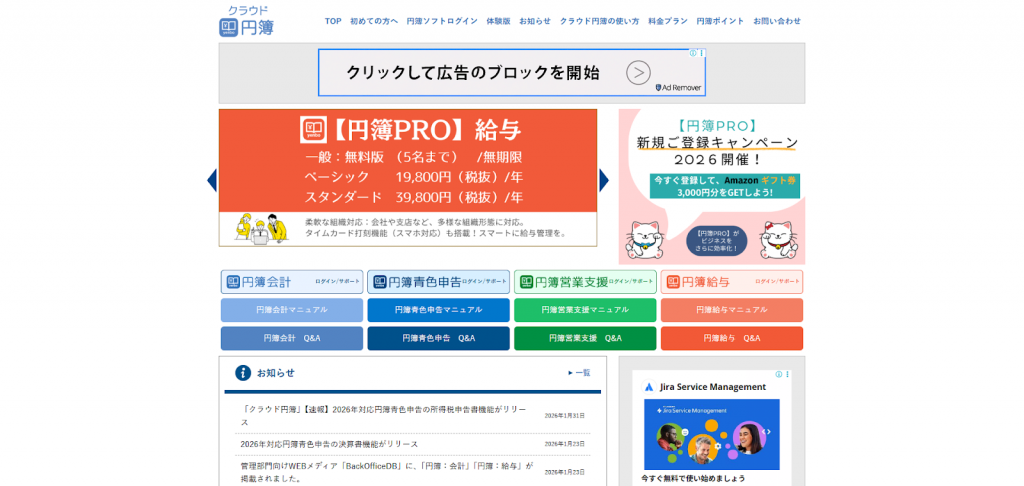Open 円簿給与 Q&A button
This screenshot has height=486, width=1024.
point(731,338)
